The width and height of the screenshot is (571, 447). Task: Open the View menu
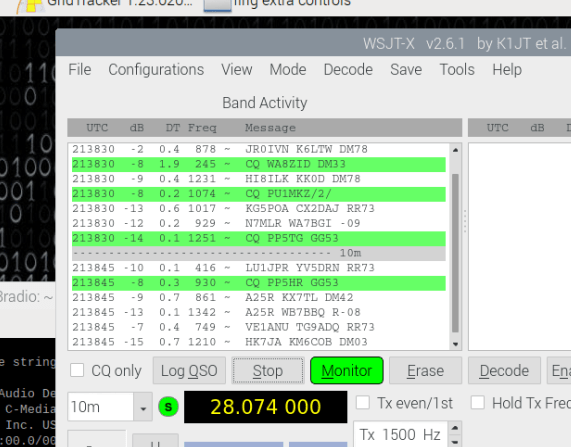click(x=237, y=69)
